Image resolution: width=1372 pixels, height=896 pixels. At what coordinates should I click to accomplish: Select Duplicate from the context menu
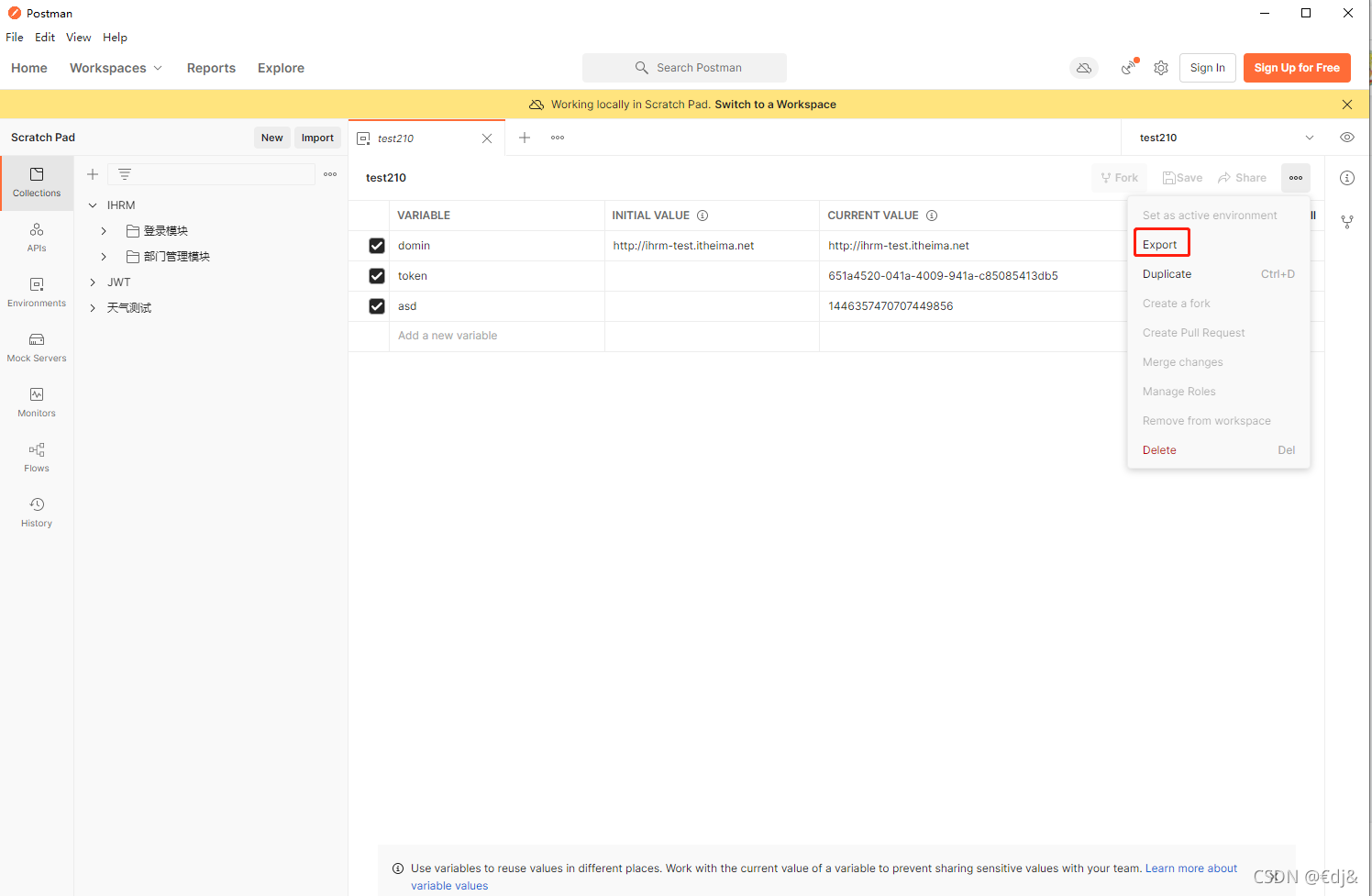pyautogui.click(x=1218, y=274)
